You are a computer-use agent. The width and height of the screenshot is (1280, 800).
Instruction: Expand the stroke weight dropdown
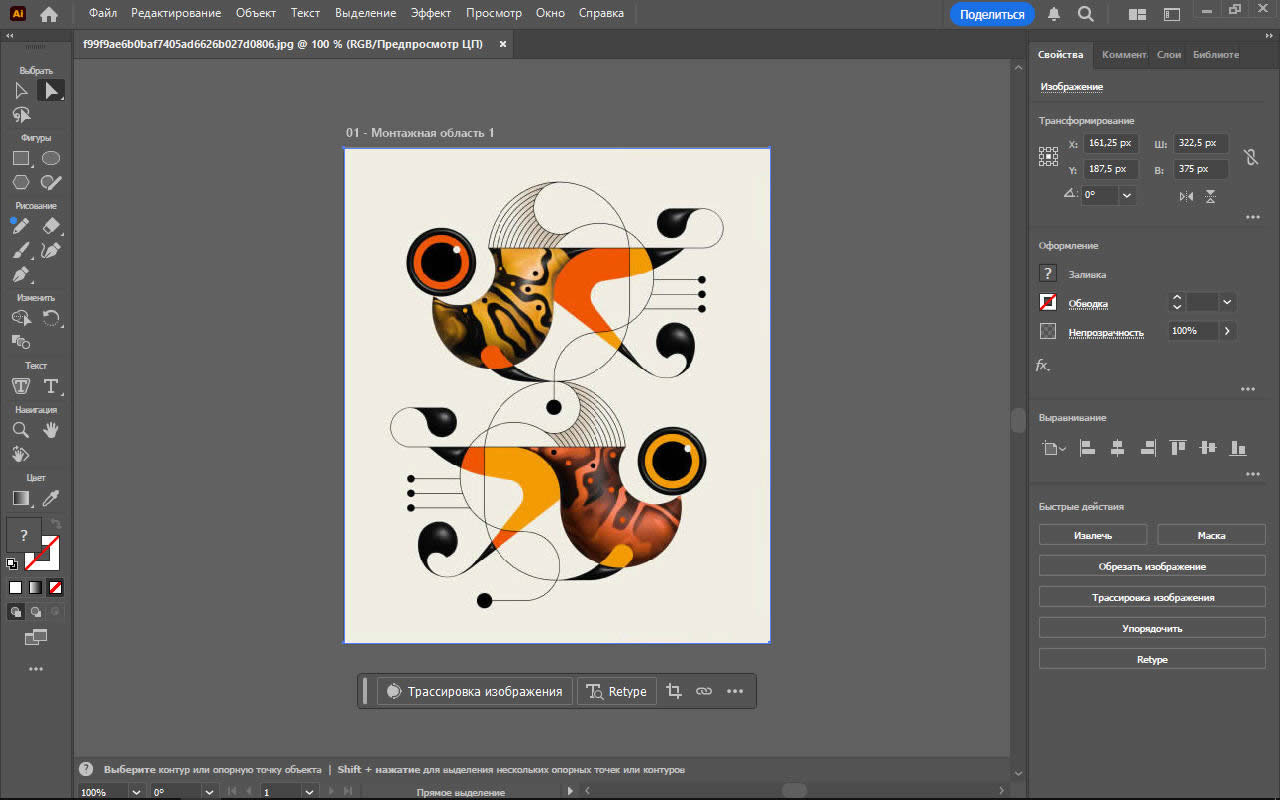[x=1227, y=302]
